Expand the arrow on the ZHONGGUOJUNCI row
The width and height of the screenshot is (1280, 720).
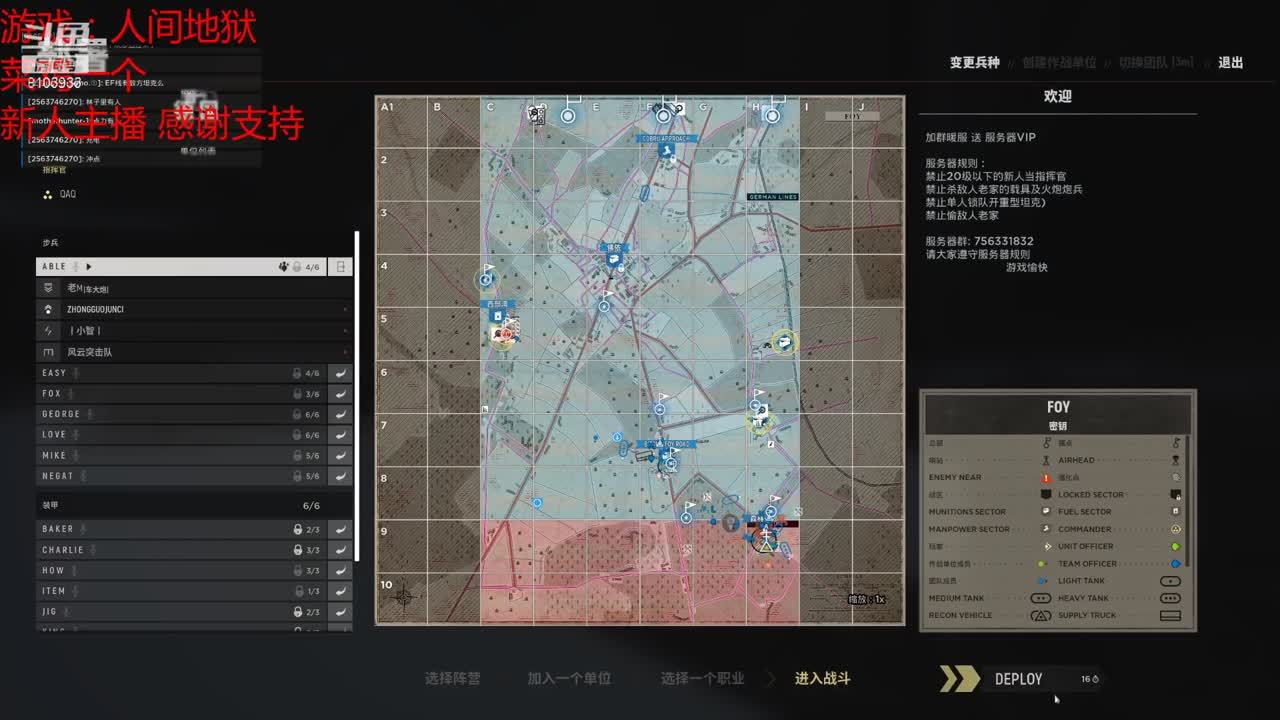click(346, 309)
